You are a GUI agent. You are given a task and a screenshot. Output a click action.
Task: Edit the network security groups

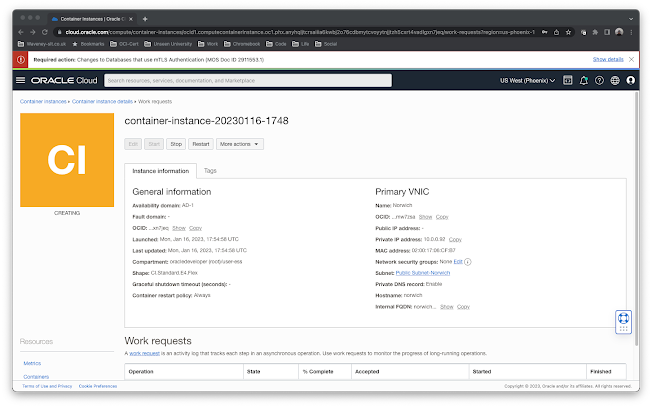[x=458, y=261]
